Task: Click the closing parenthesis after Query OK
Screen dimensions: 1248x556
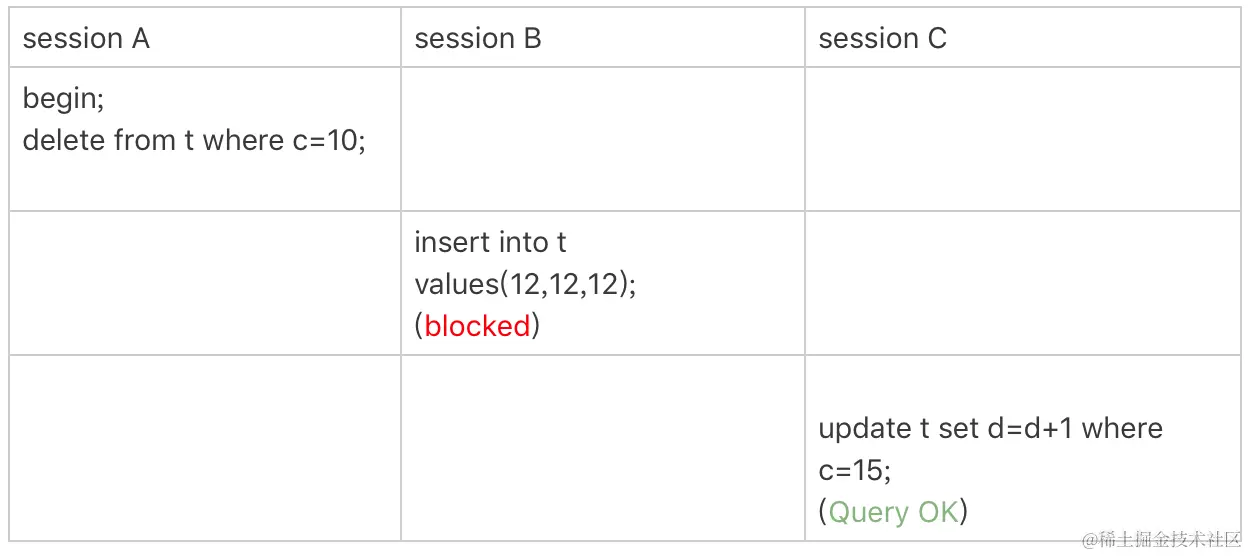Action: (x=964, y=512)
